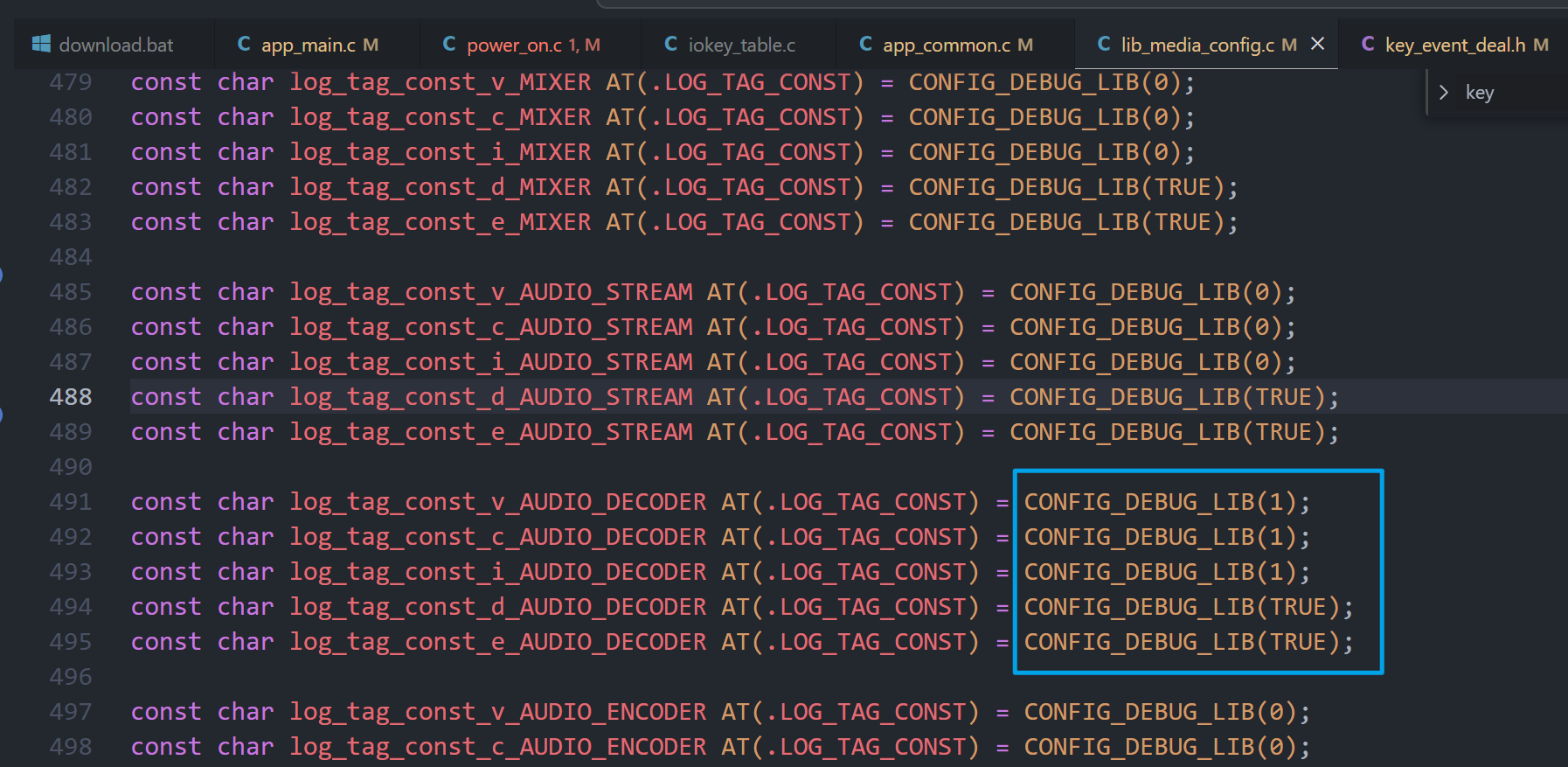This screenshot has height=767, width=1568.
Task: Click log_tag_const_d_AUDIO_STREAM on line 488
Action: point(491,397)
